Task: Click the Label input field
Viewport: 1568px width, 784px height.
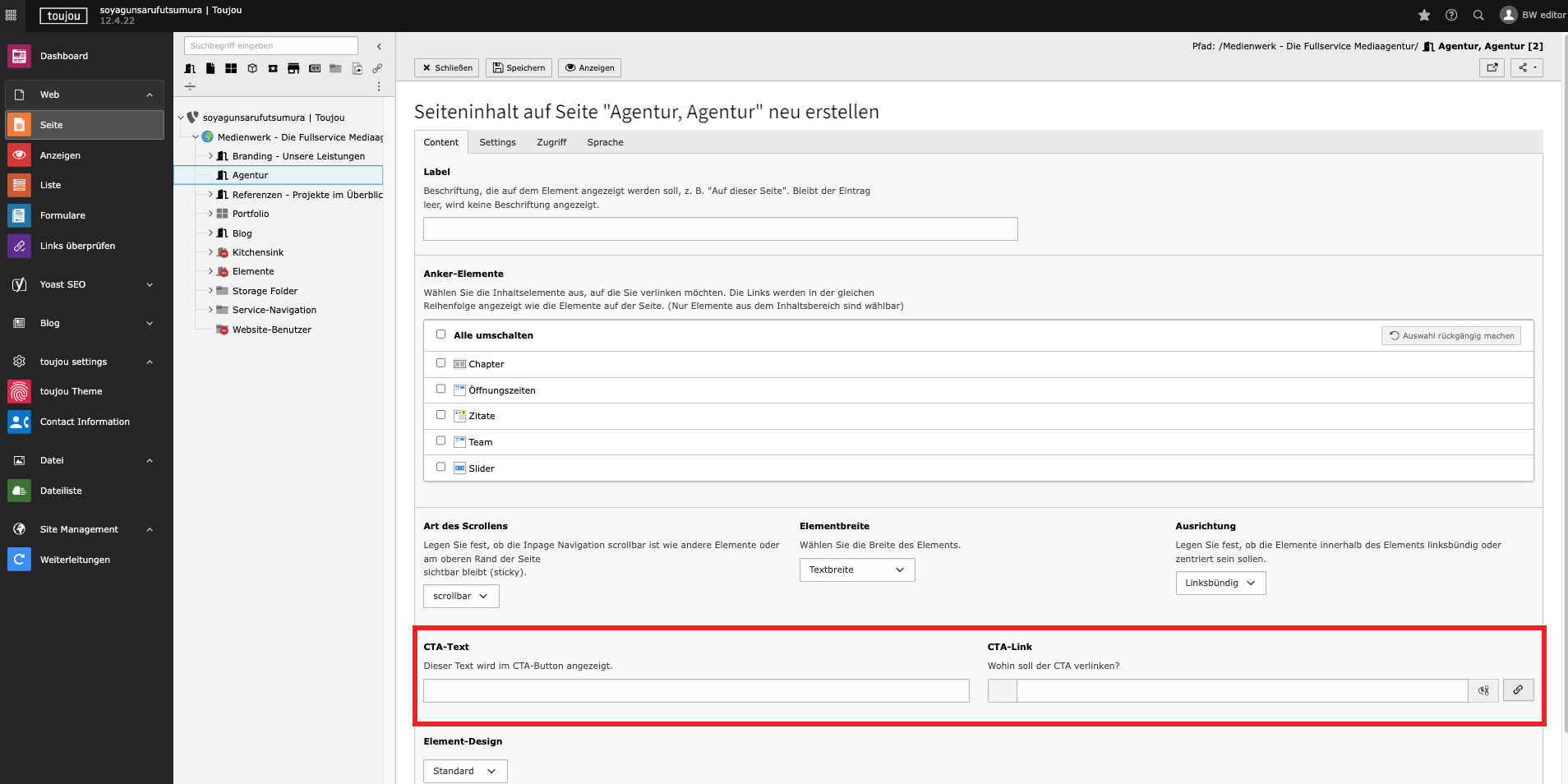Action: (721, 229)
